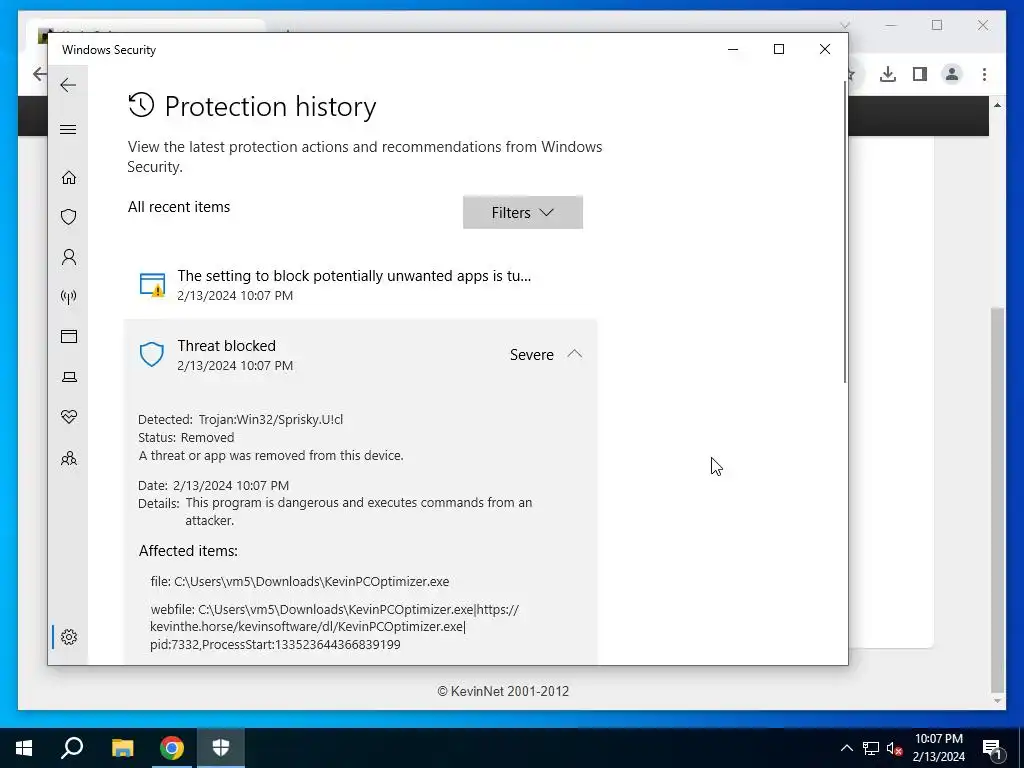Click the Windows Security vertical scrollbar

click(x=844, y=232)
